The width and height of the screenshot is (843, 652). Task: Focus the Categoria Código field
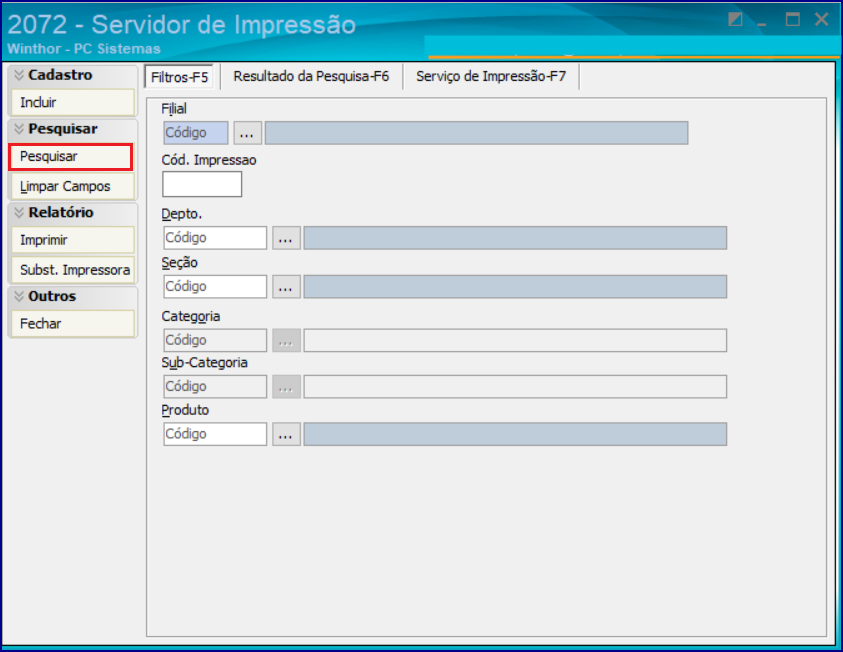(x=215, y=340)
